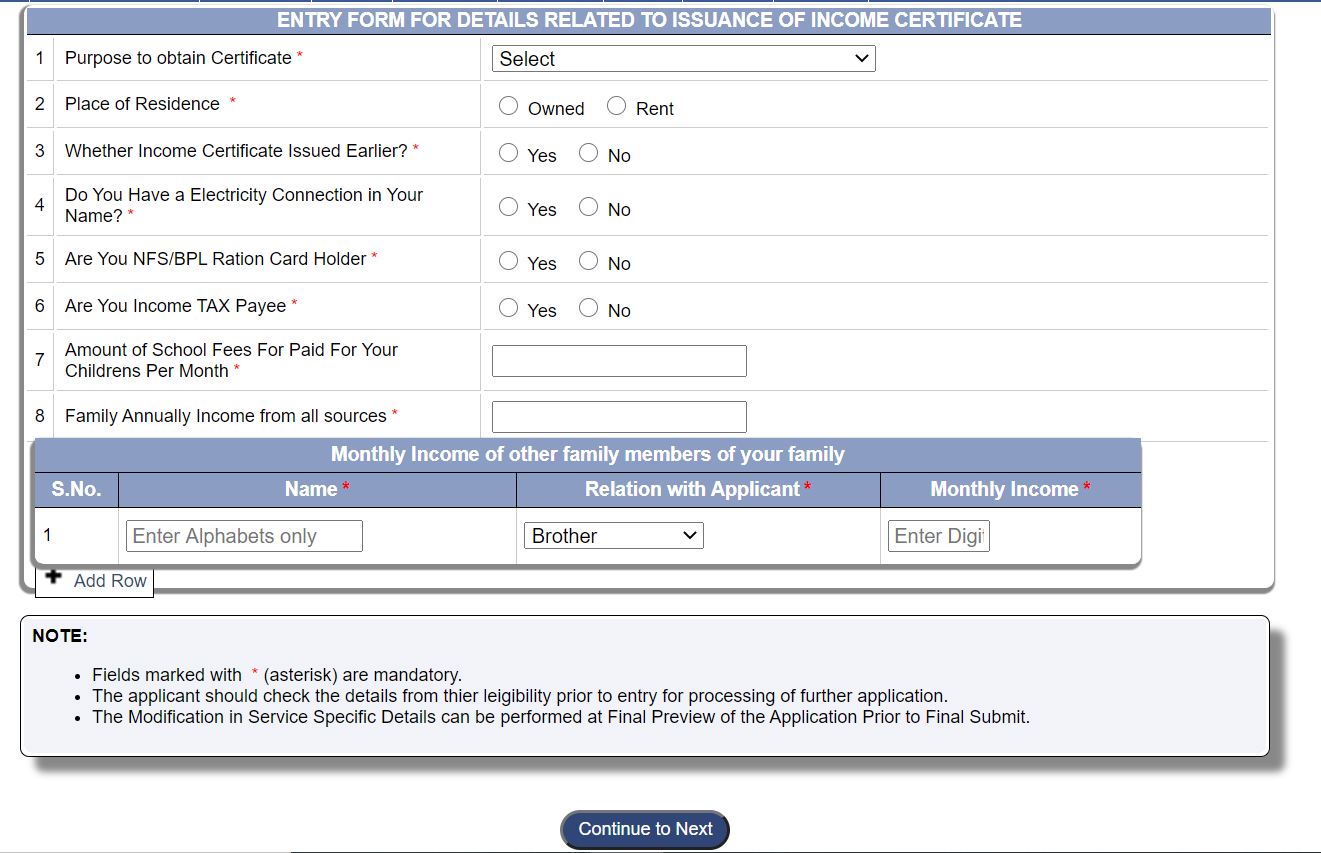Click the Enter Alphabets only name field
Image resolution: width=1321 pixels, height=853 pixels.
(243, 535)
